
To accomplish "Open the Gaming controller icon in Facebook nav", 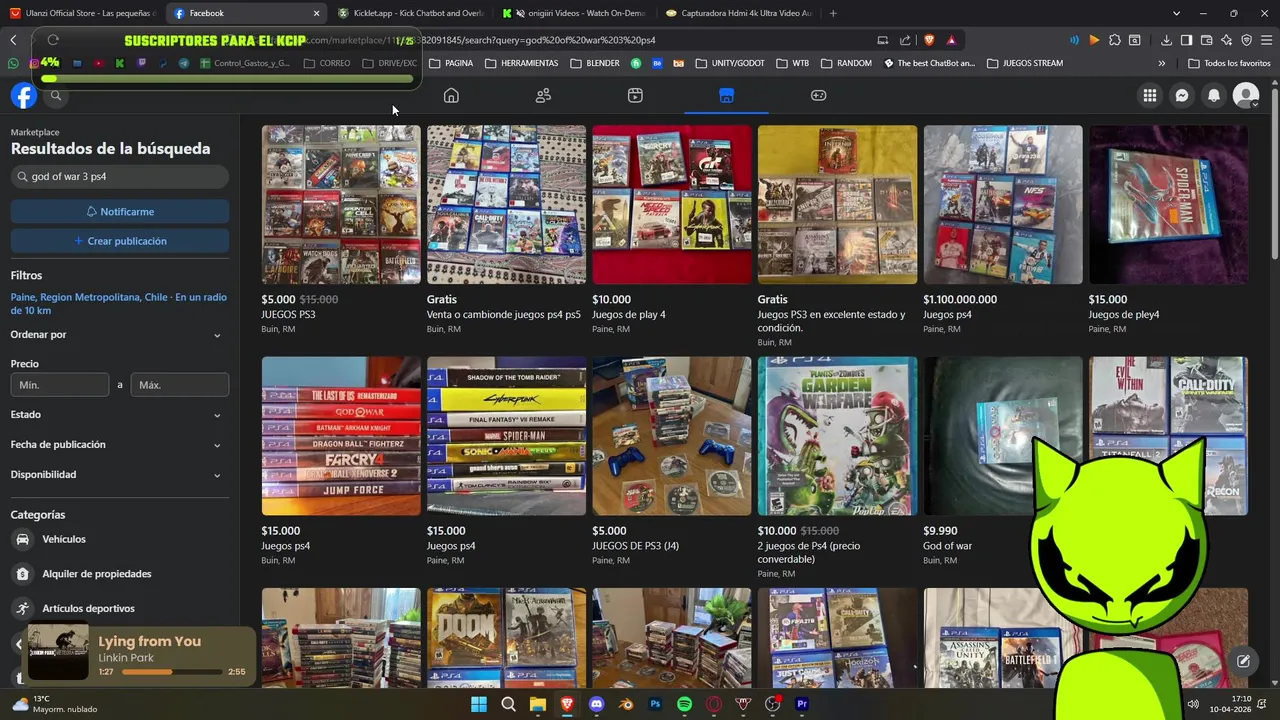I will [x=818, y=95].
